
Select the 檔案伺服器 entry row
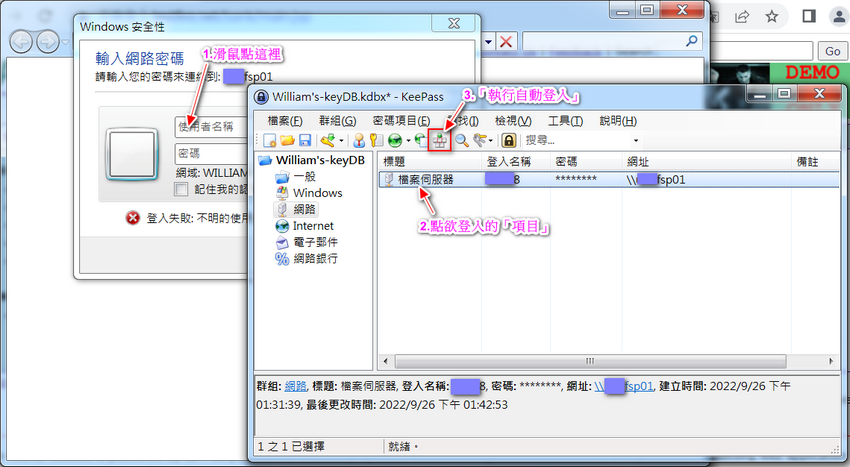(609, 180)
